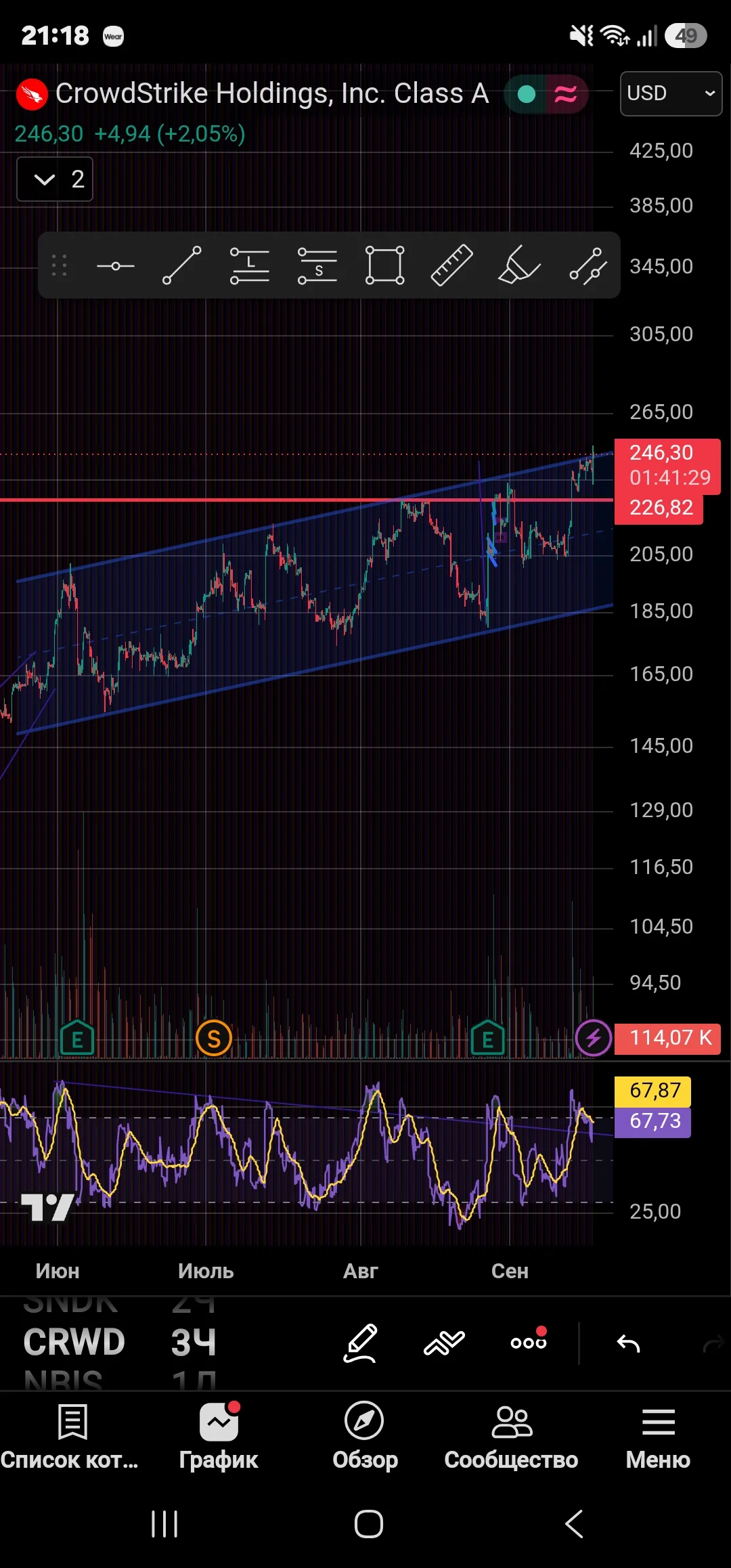Screen dimensions: 731x1568
Task: Open the indicators button in bottom toolbar
Action: [x=444, y=1343]
